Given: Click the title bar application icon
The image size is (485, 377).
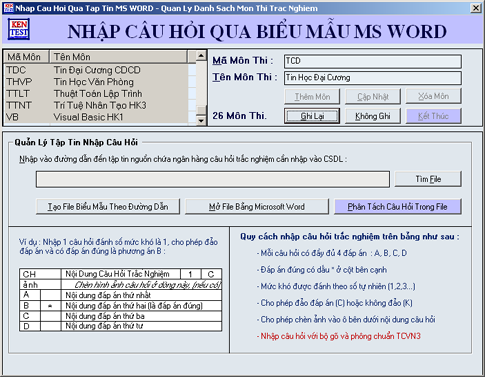Looking at the screenshot, I should tap(8, 8).
